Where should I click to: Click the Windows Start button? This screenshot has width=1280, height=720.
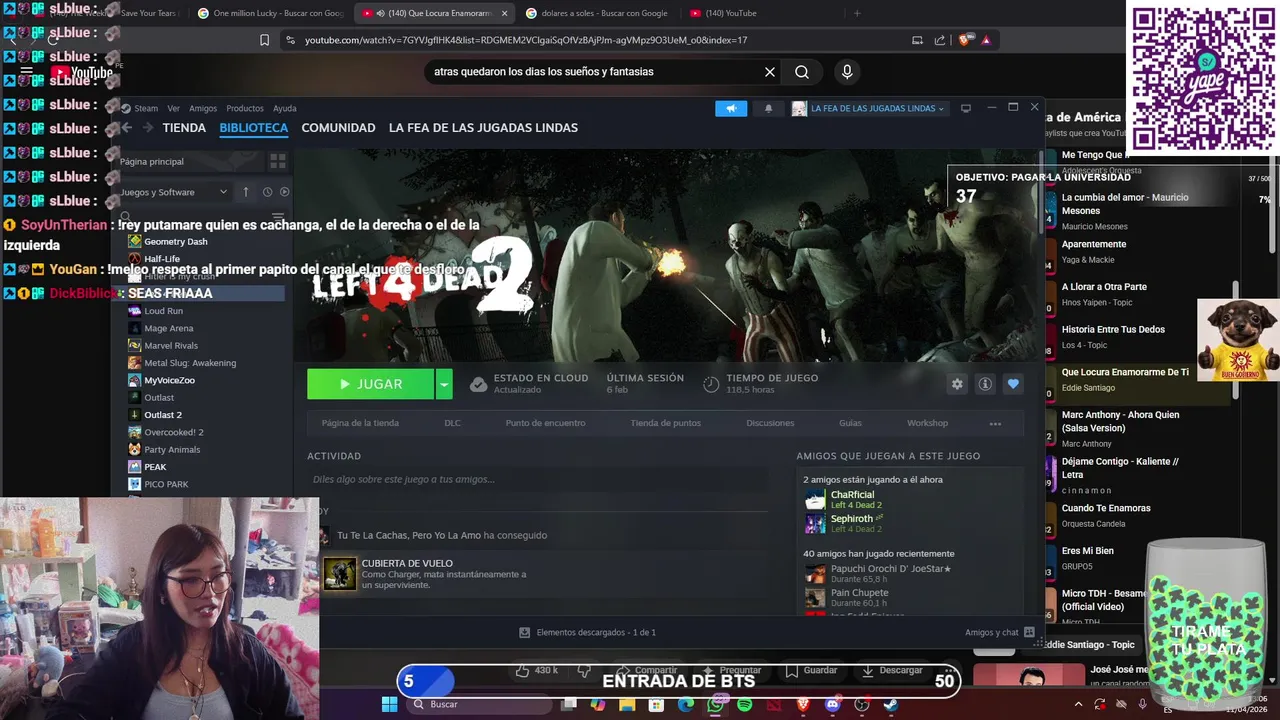[x=389, y=705]
